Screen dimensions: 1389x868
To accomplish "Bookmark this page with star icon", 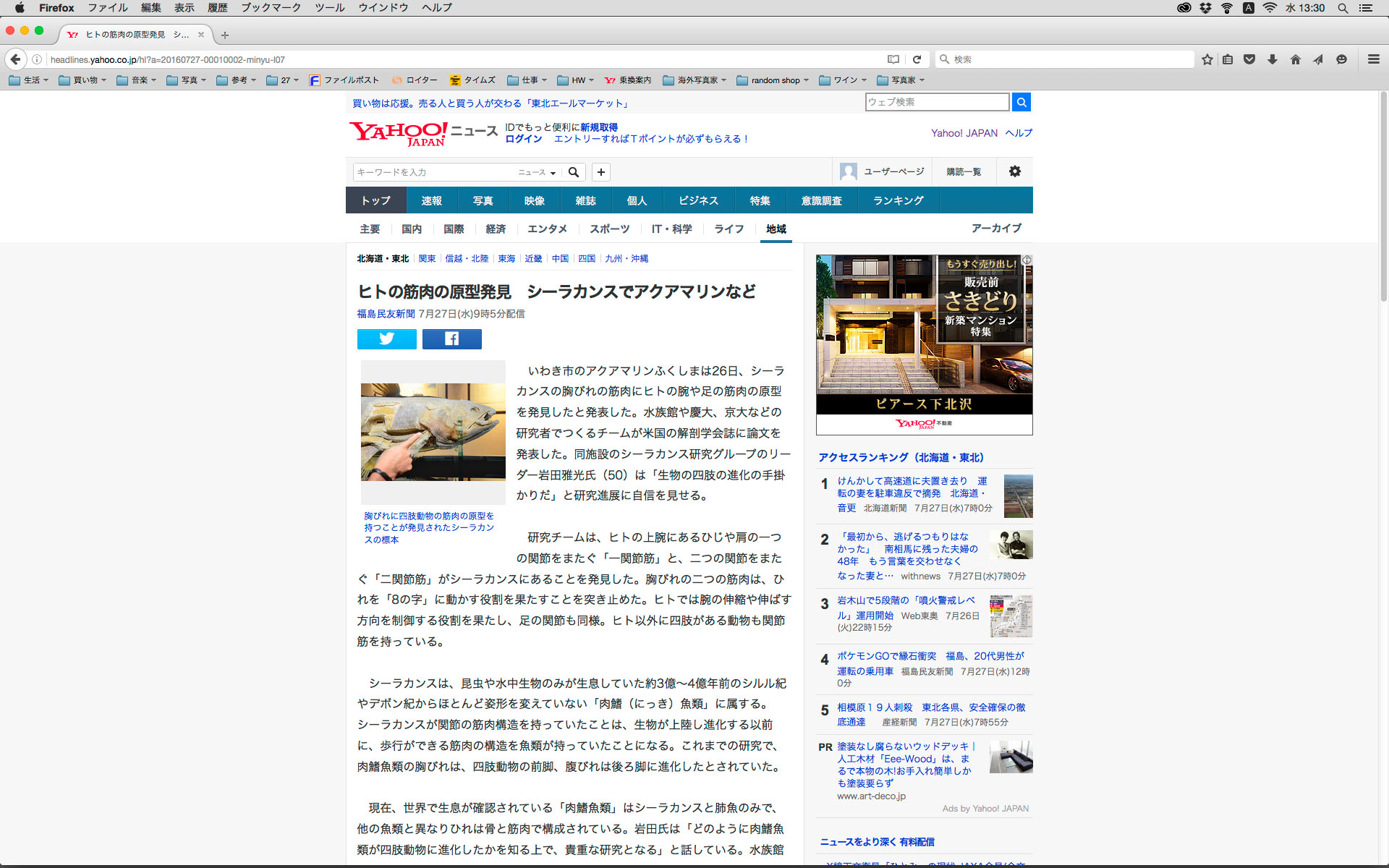I will coord(1207,59).
